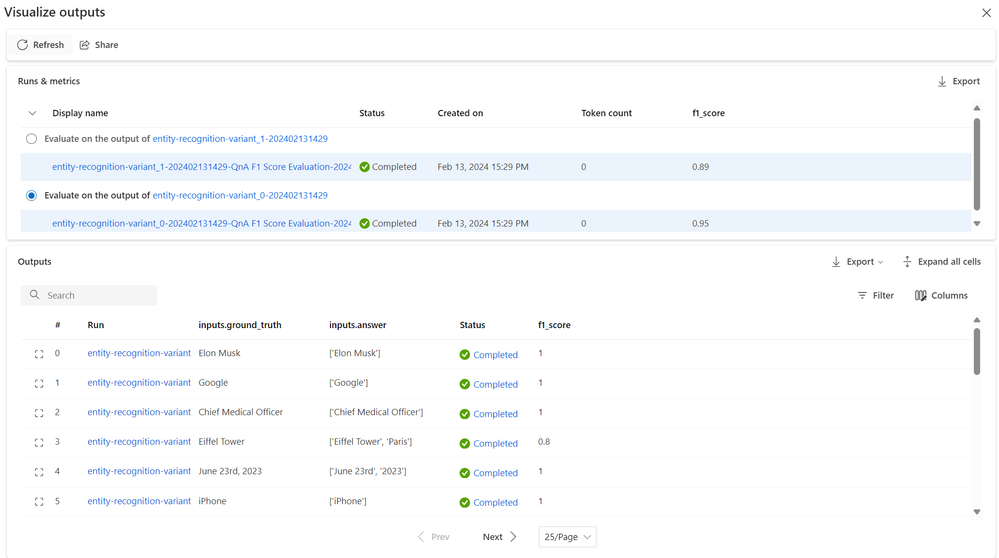
Task: Open entity-recognition-variant_0-202402131429 link
Action: (240, 196)
